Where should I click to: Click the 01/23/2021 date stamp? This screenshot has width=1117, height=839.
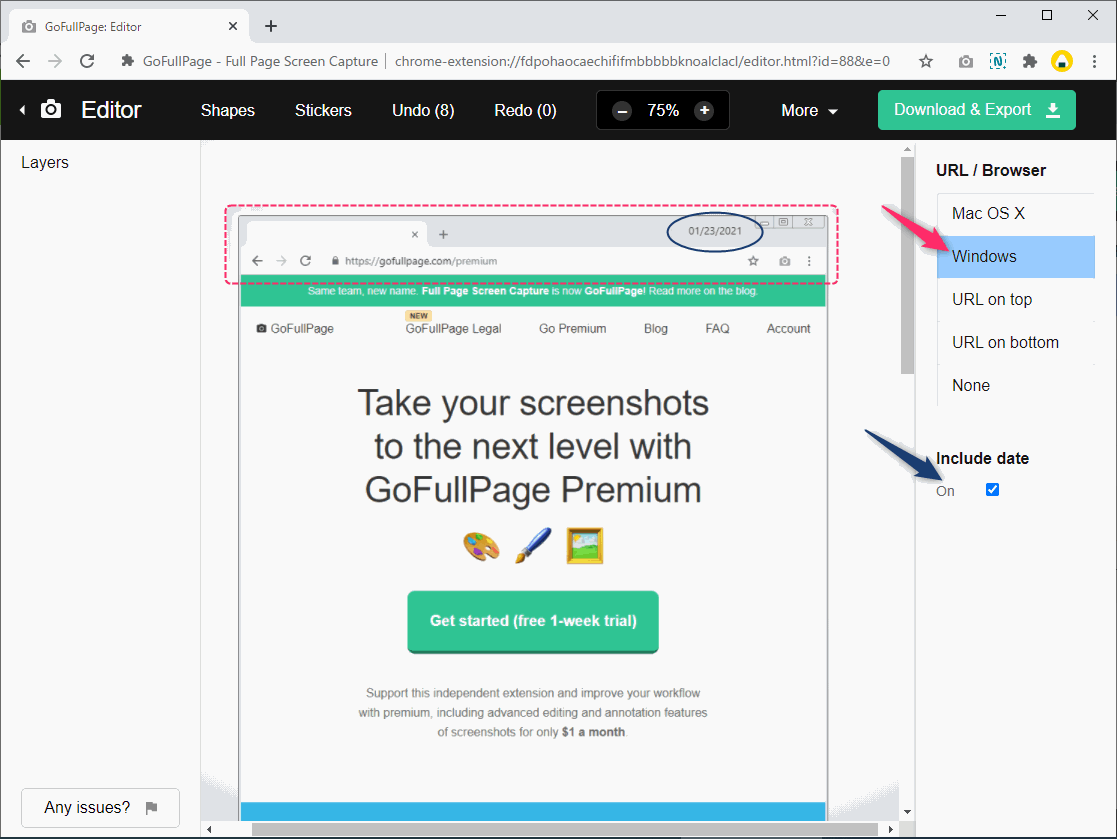(715, 231)
